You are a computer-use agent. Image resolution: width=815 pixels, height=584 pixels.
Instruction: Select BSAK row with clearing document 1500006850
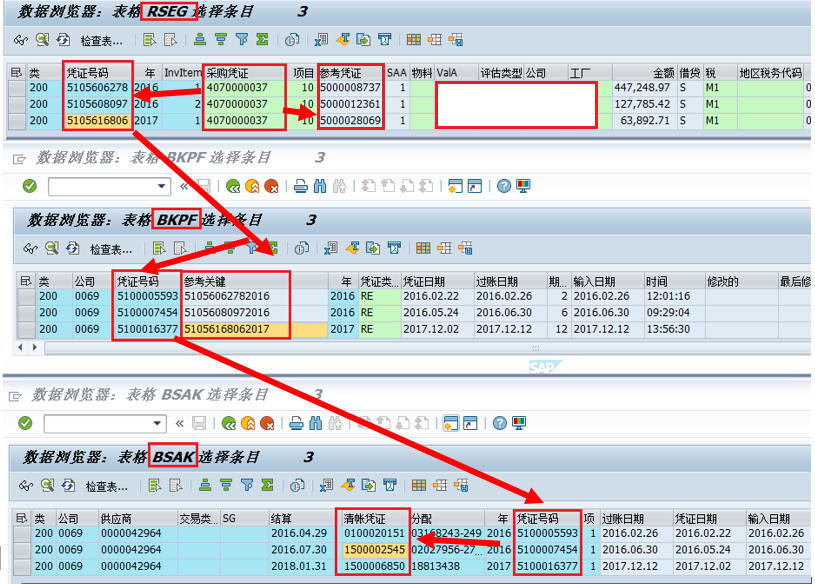coord(22,566)
